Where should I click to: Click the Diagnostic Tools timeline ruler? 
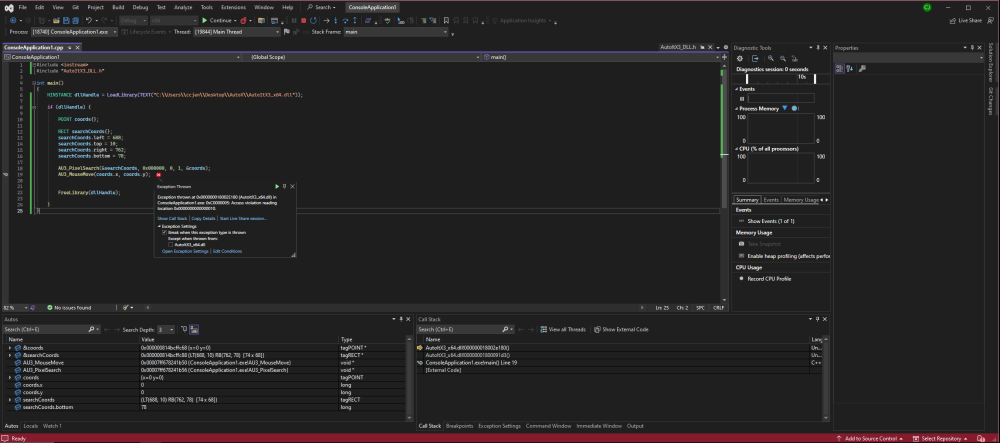[779, 78]
